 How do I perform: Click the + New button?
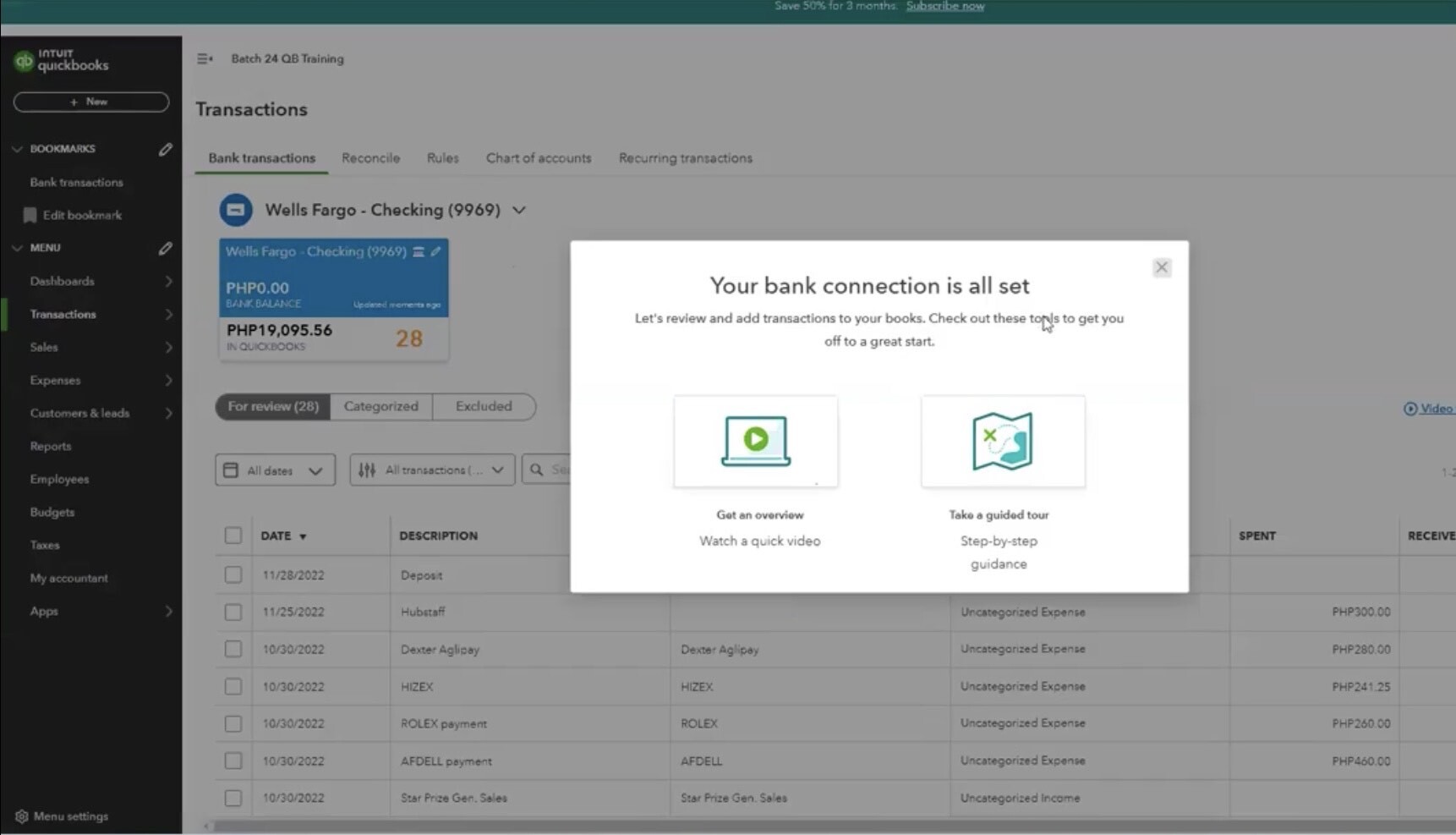coord(91,102)
